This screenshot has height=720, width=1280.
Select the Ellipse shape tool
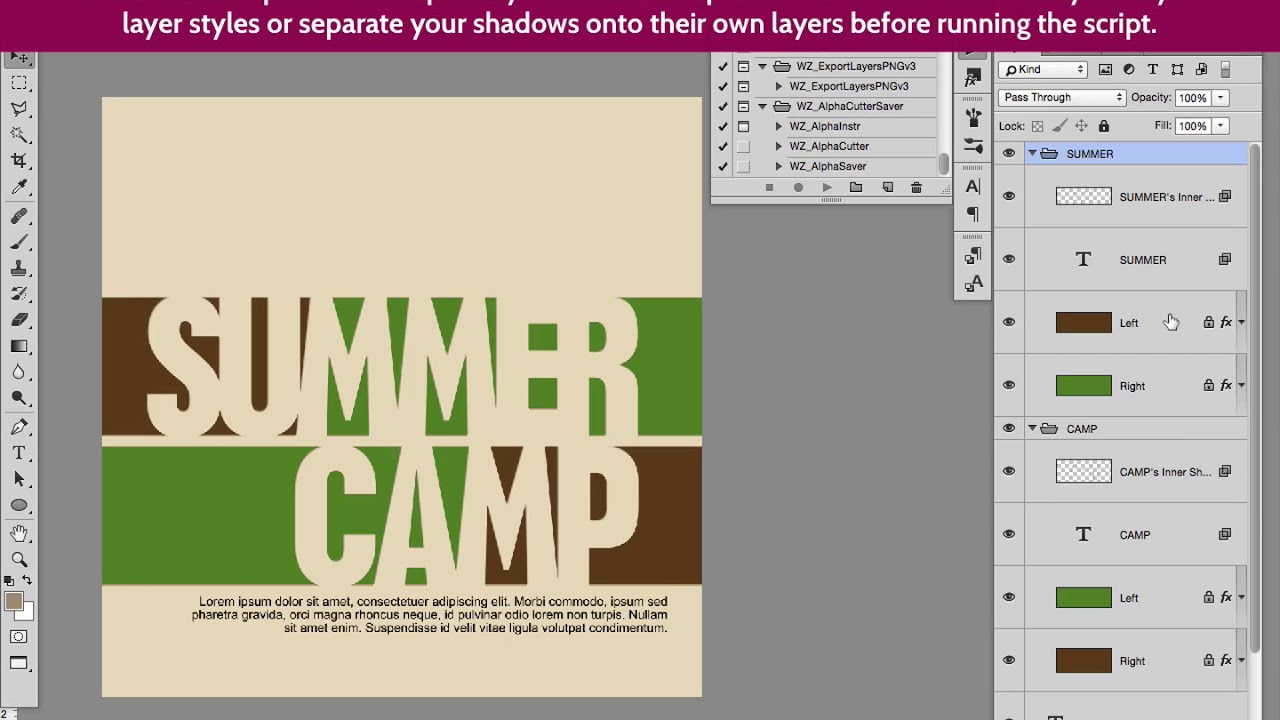pyautogui.click(x=19, y=506)
